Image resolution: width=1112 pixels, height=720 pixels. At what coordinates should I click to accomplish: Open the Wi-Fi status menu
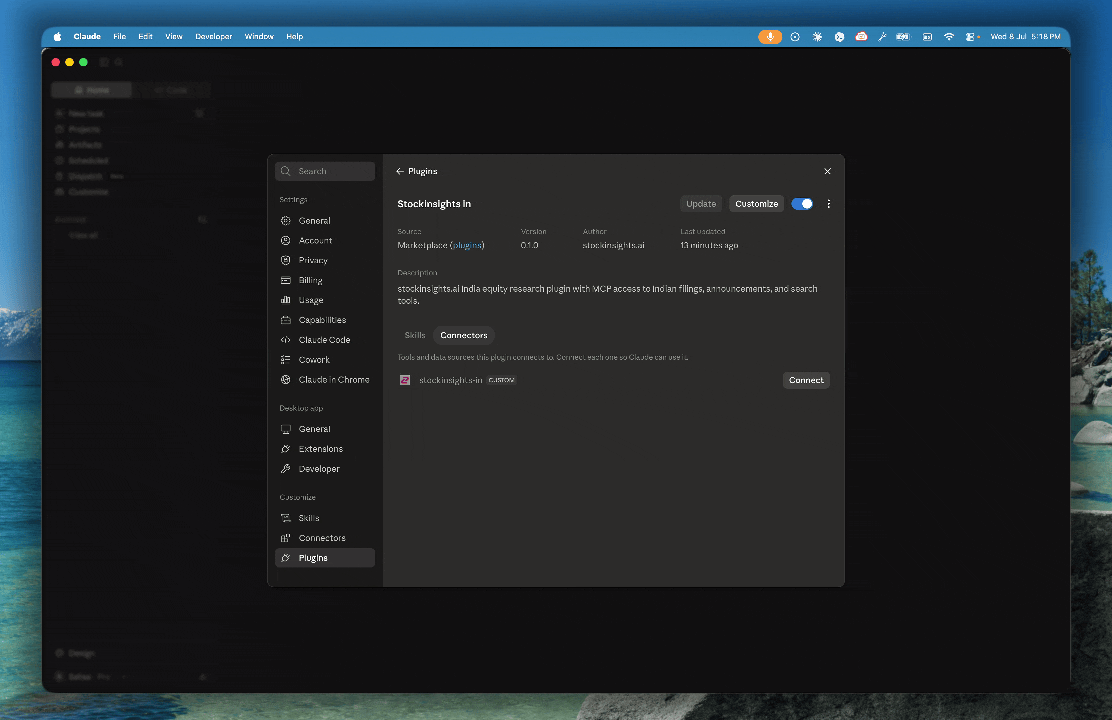948,37
